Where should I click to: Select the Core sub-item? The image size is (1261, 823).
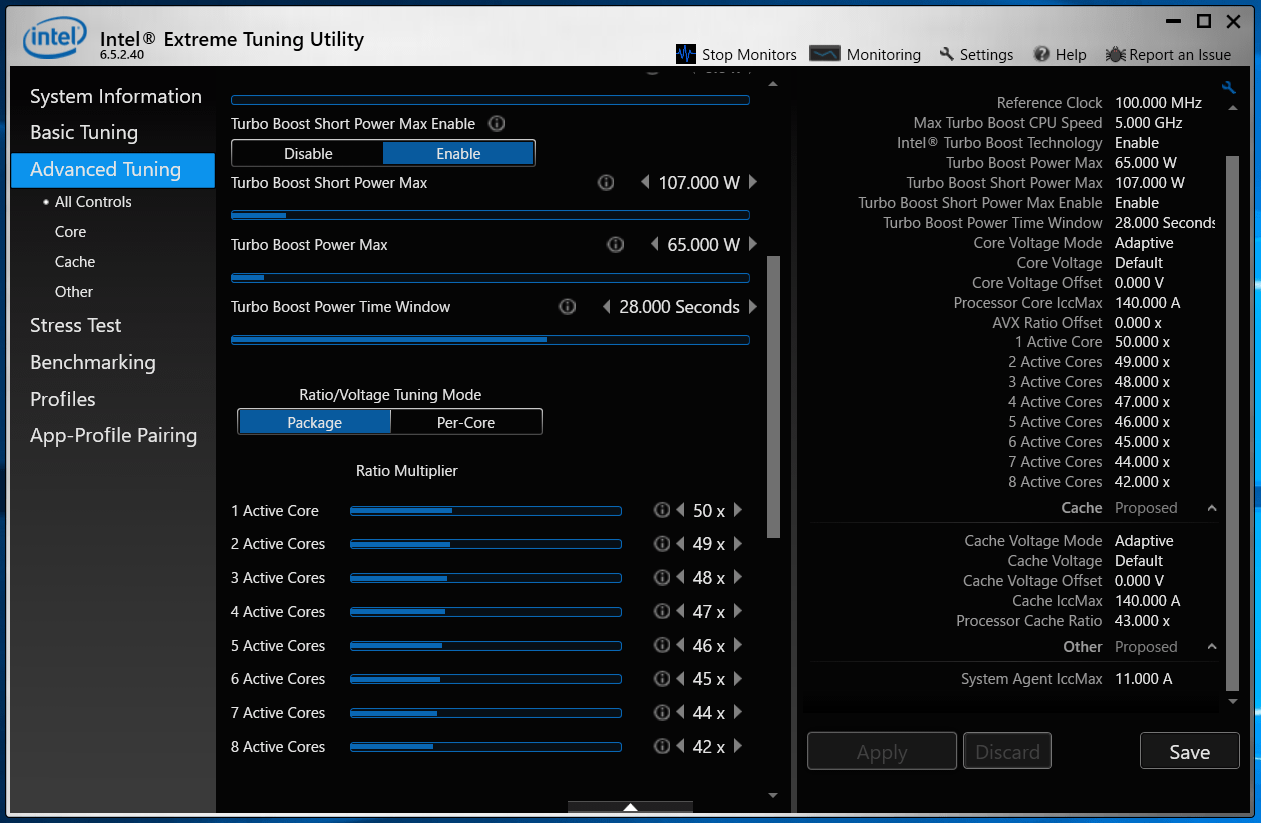tap(71, 232)
